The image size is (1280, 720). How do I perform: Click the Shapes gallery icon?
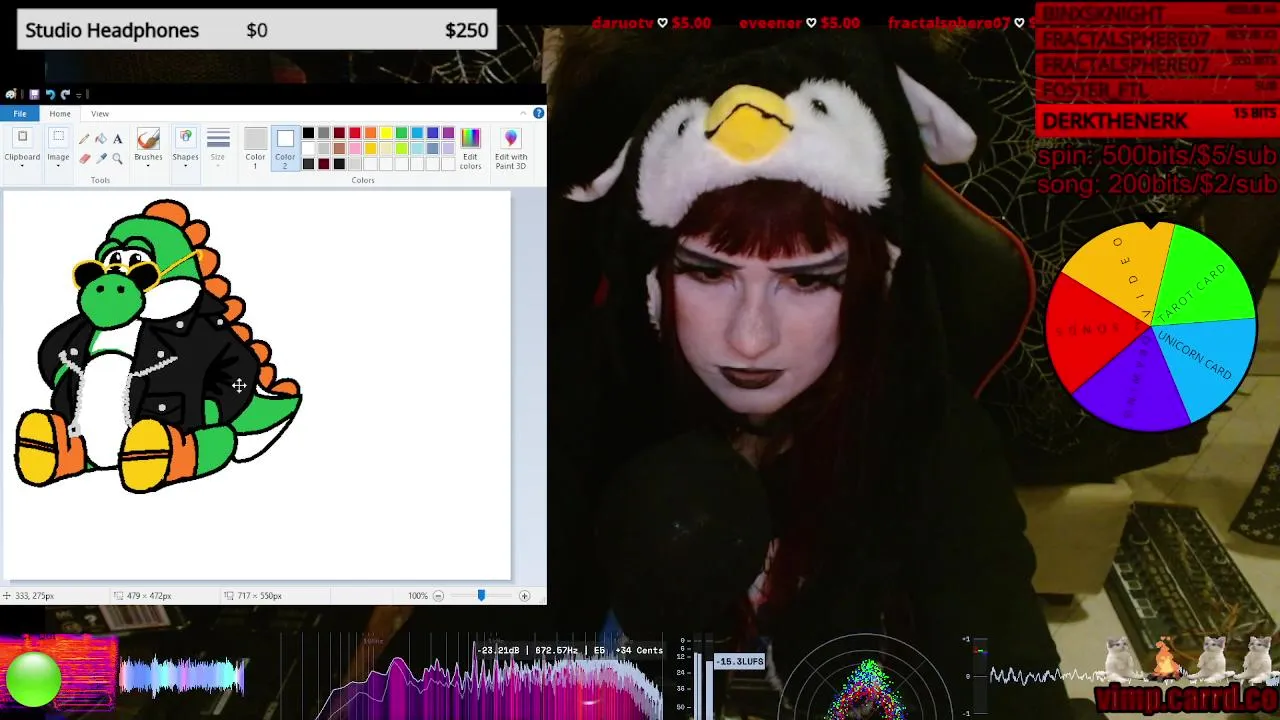tap(185, 138)
